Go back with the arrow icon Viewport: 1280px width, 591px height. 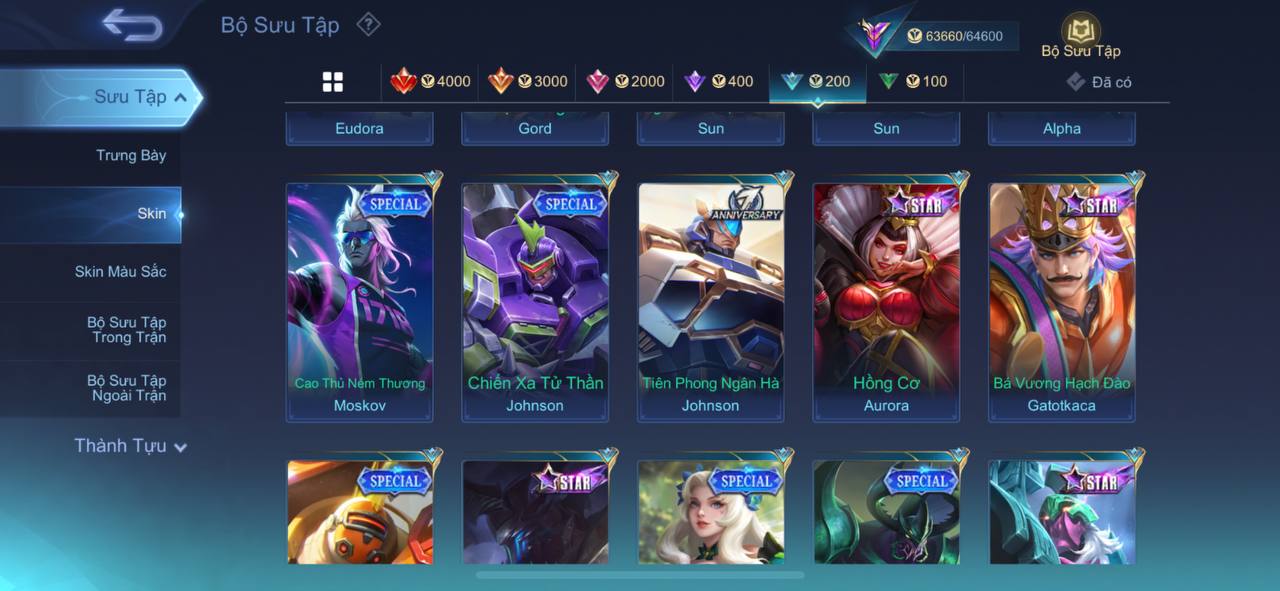point(132,24)
